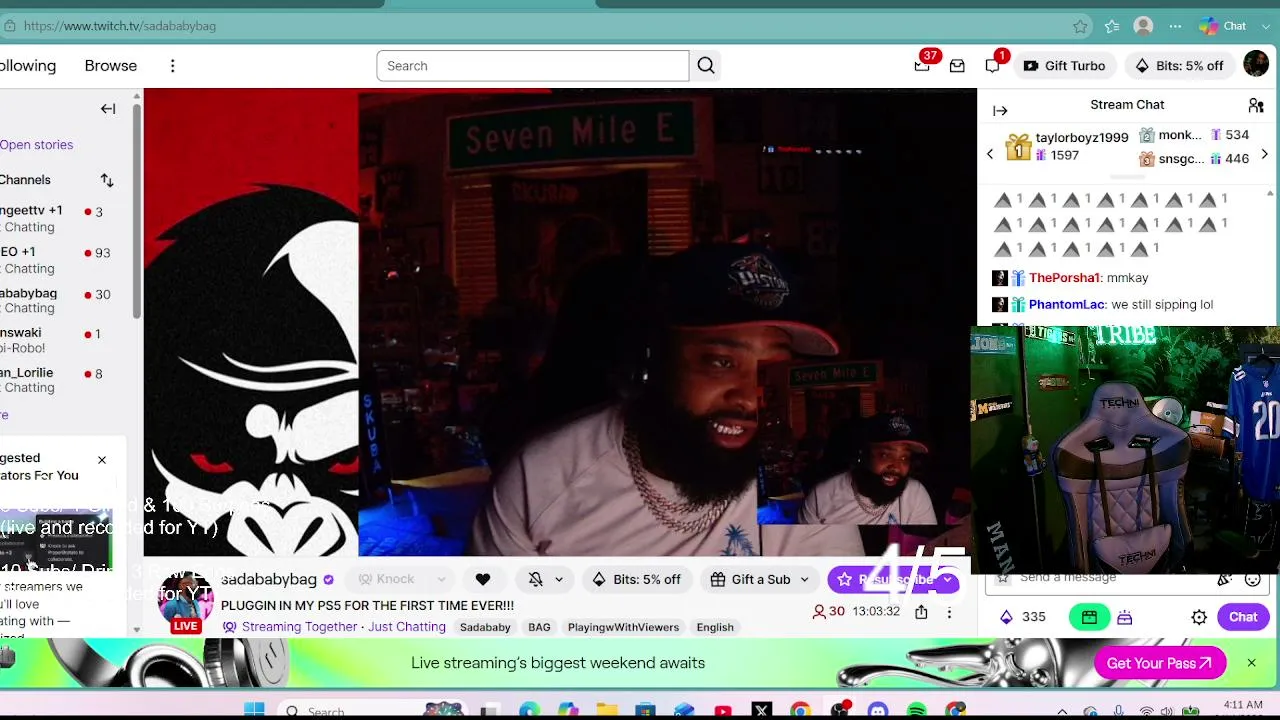The height and width of the screenshot is (720, 1280).
Task: Focus the Twitch search field
Action: coord(532,66)
